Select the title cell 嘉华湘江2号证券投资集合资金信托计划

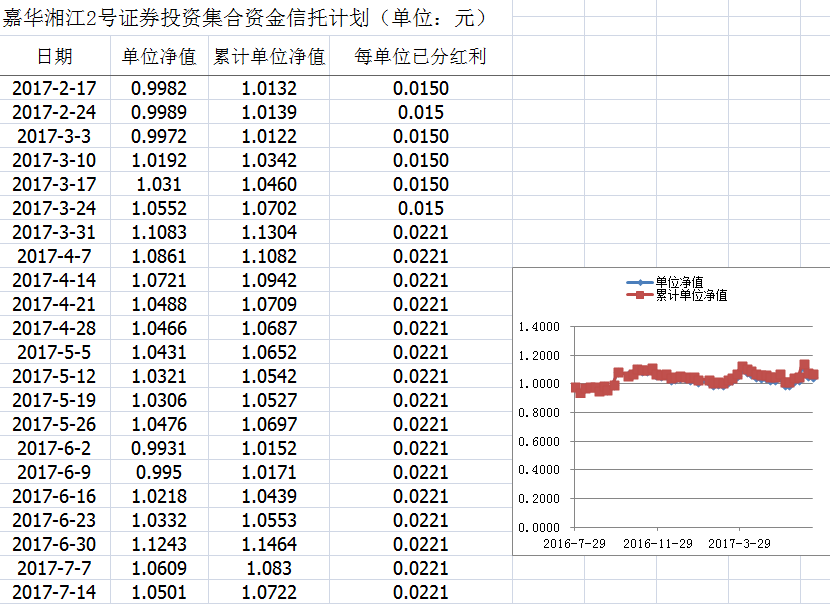coord(245,18)
